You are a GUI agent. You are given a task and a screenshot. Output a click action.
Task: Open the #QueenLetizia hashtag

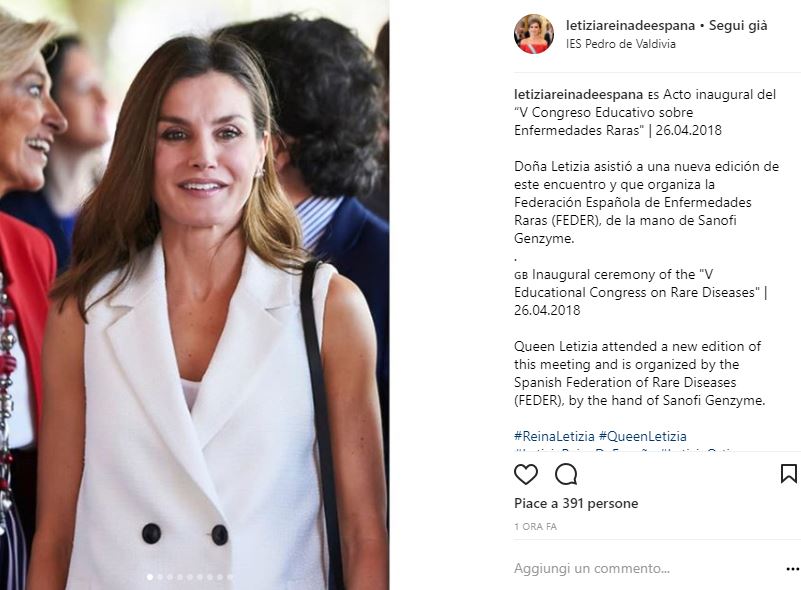[643, 436]
